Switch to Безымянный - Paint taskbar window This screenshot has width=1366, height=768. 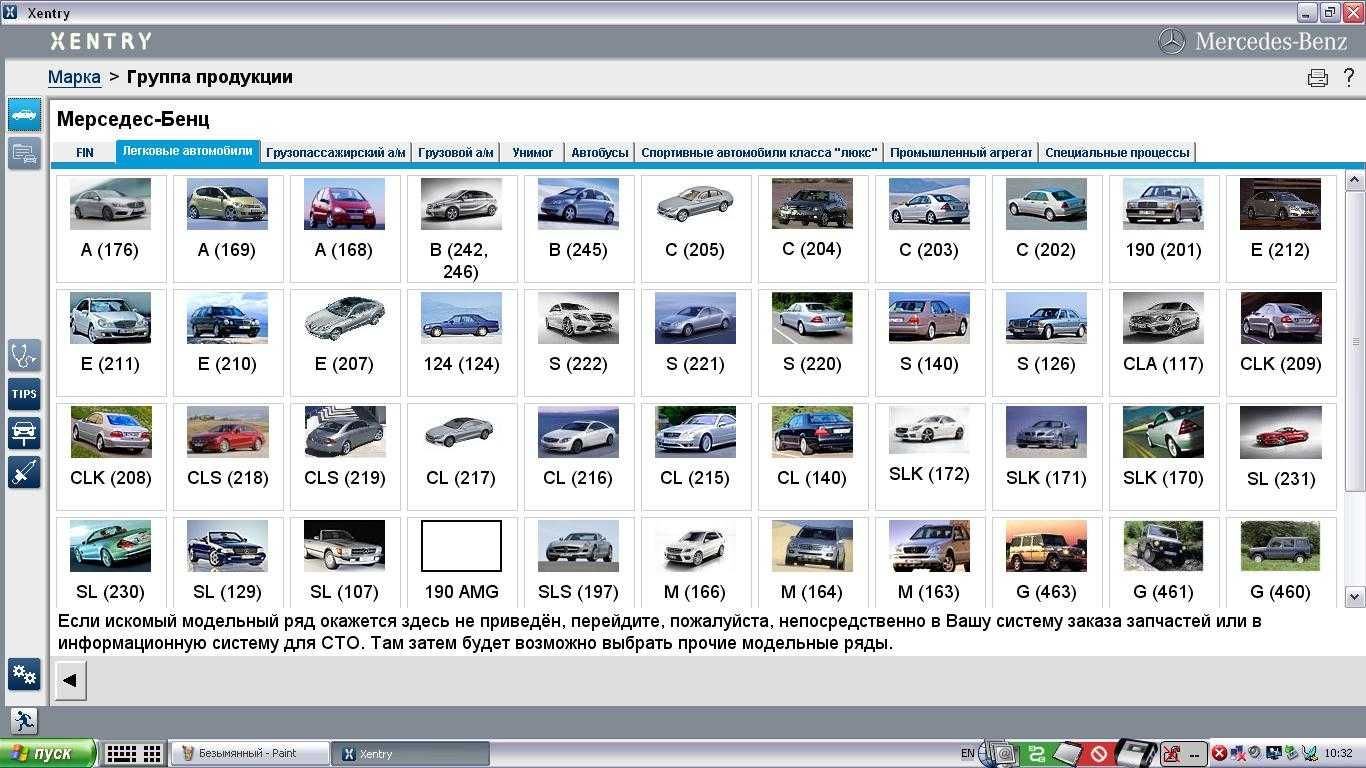coord(250,753)
